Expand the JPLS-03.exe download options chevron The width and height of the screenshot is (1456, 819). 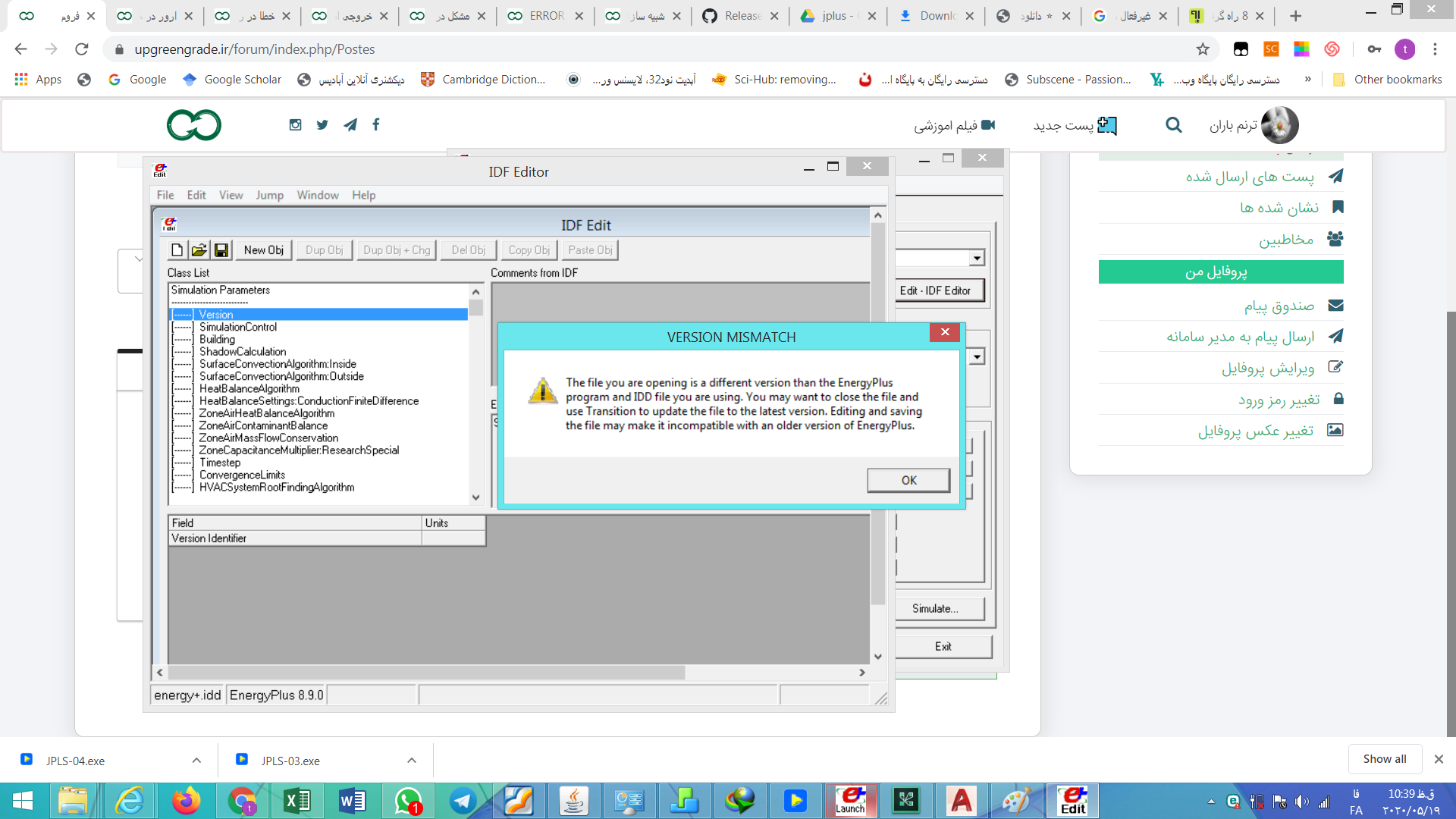point(412,761)
